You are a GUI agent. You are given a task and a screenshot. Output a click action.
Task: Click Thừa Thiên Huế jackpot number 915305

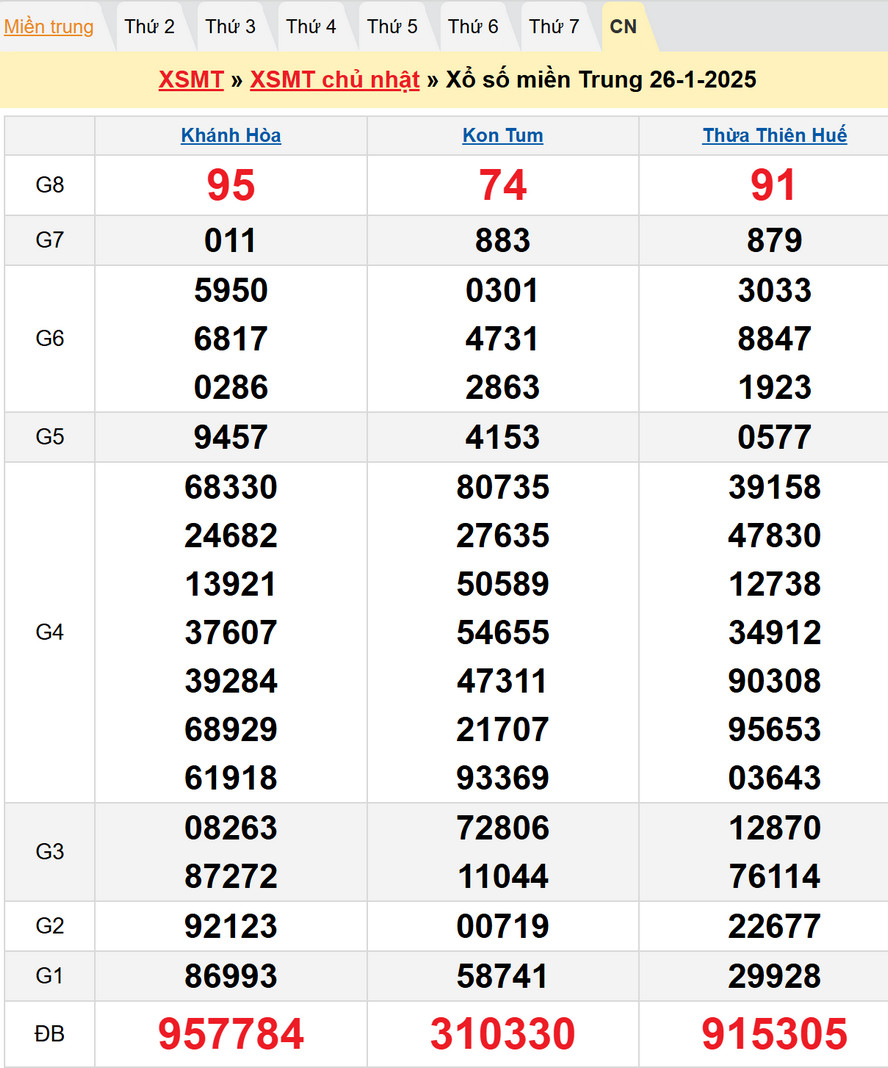pyautogui.click(x=775, y=1035)
